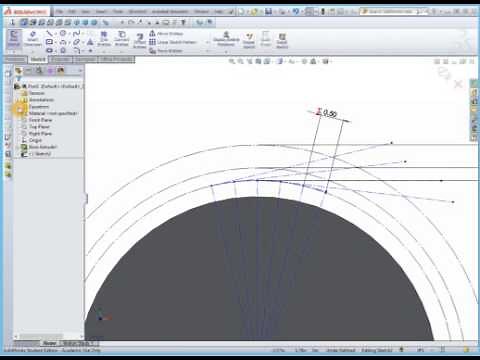Open the Display/Delete Relations dropdown arrow
480x360 pixels.
(x=226, y=52)
